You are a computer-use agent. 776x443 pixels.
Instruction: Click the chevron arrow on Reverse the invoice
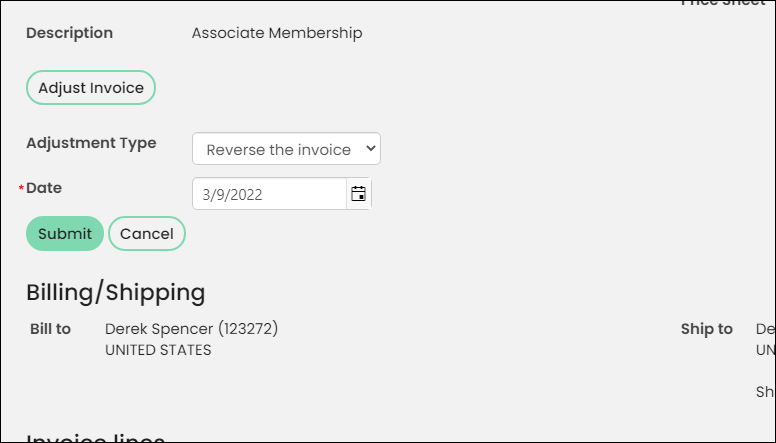pos(370,148)
